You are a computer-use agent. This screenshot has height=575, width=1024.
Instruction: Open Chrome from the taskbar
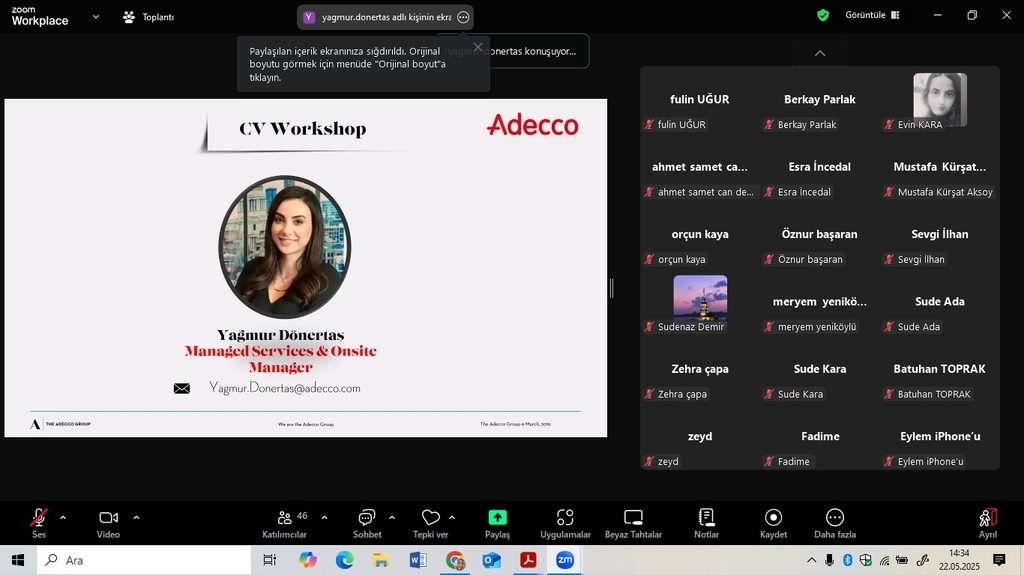pyautogui.click(x=455, y=560)
